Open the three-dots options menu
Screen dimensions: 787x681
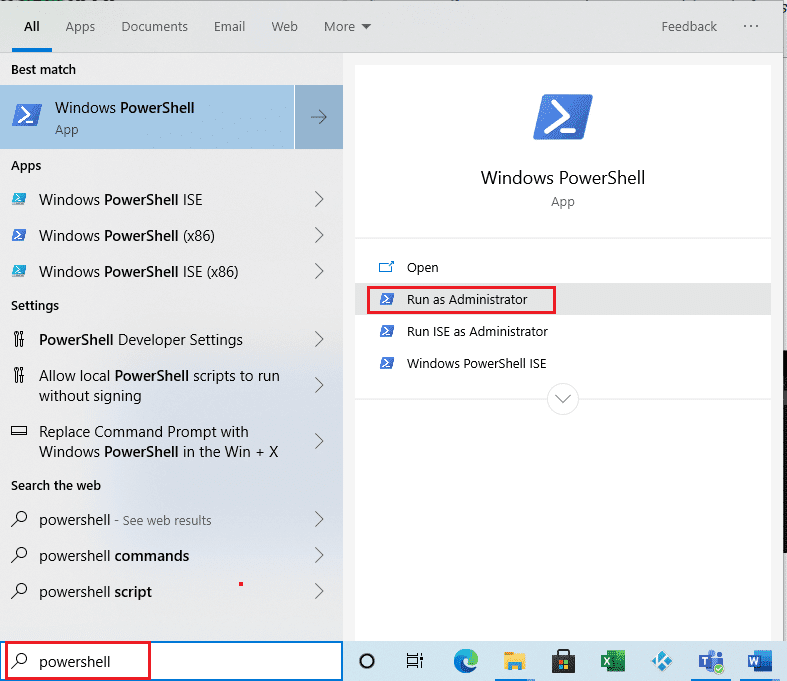point(751,26)
